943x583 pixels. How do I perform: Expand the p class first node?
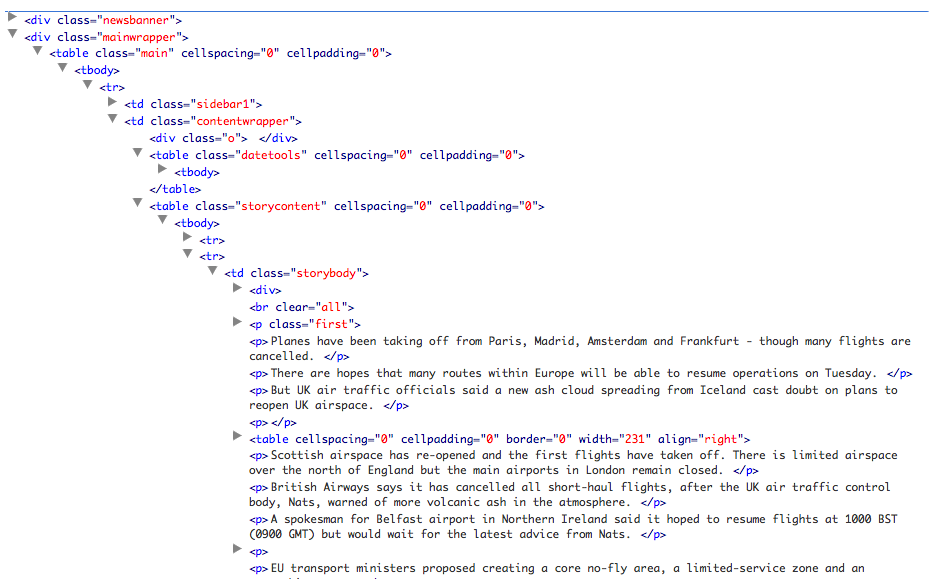[x=238, y=322]
